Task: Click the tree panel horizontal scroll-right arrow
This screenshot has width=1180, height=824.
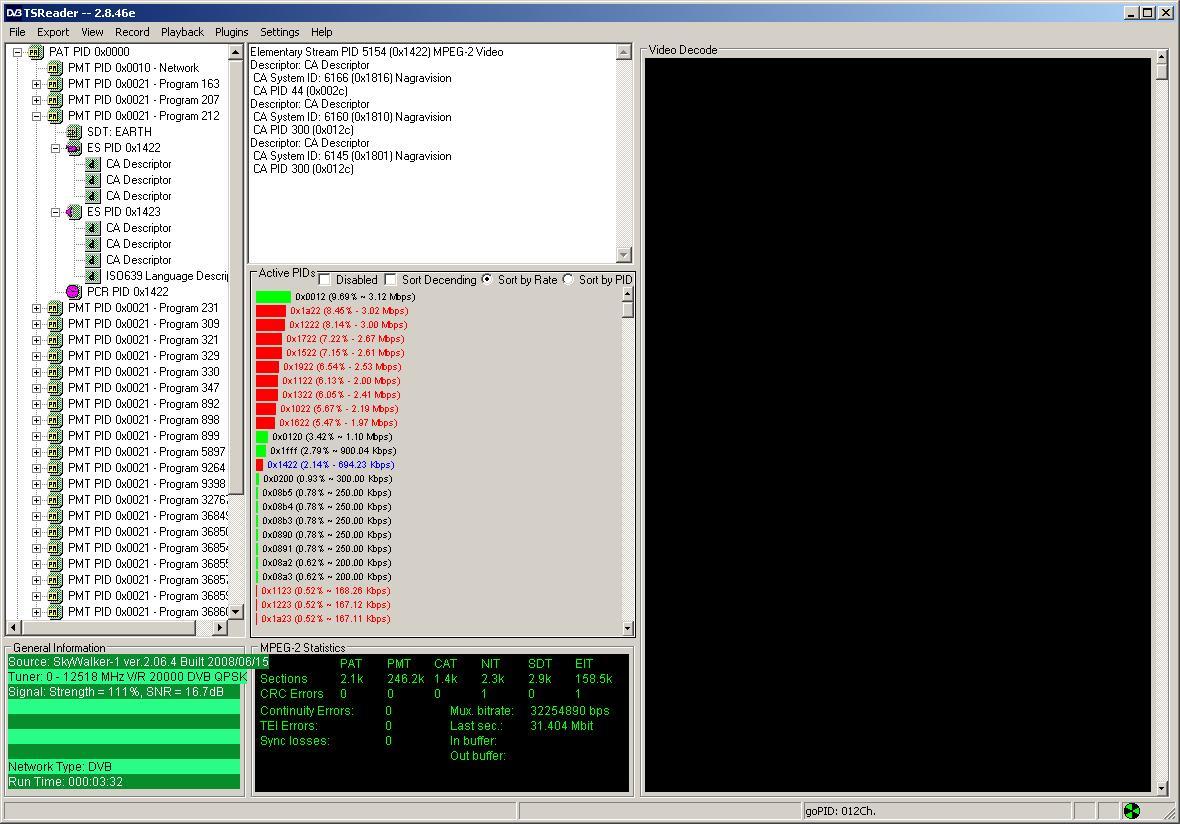Action: (x=220, y=627)
